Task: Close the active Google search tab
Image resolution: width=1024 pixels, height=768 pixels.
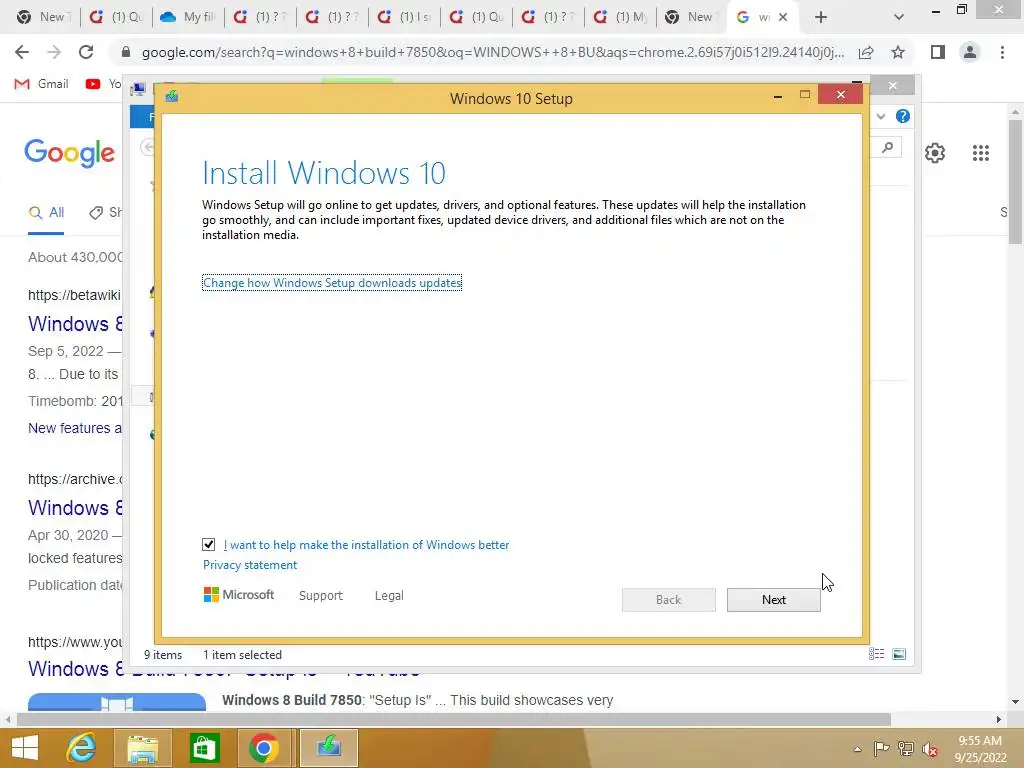Action: click(x=782, y=18)
